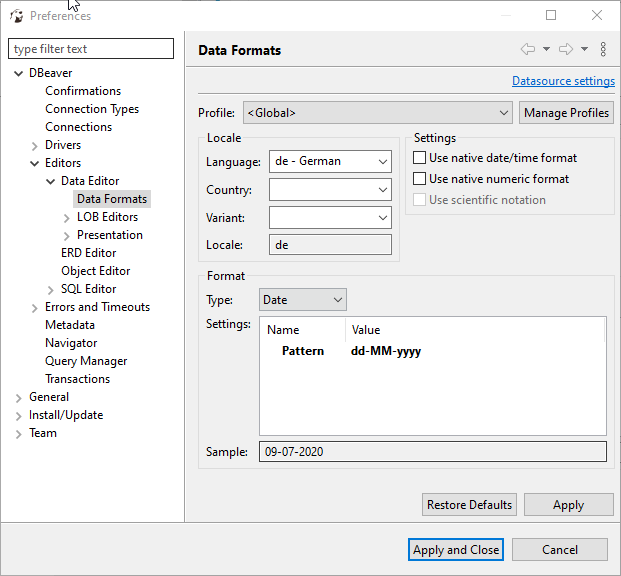This screenshot has height=576, width=621.
Task: Enable Use native date/time format
Action: pos(419,158)
